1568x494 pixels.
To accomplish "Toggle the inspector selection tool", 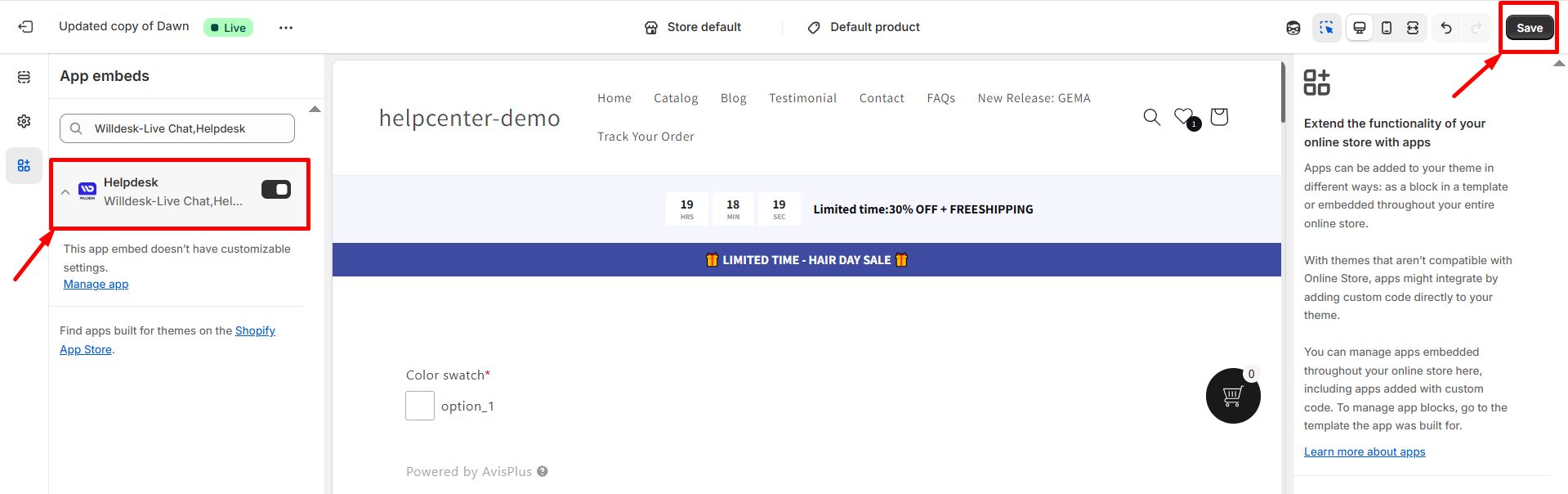I will click(1326, 28).
